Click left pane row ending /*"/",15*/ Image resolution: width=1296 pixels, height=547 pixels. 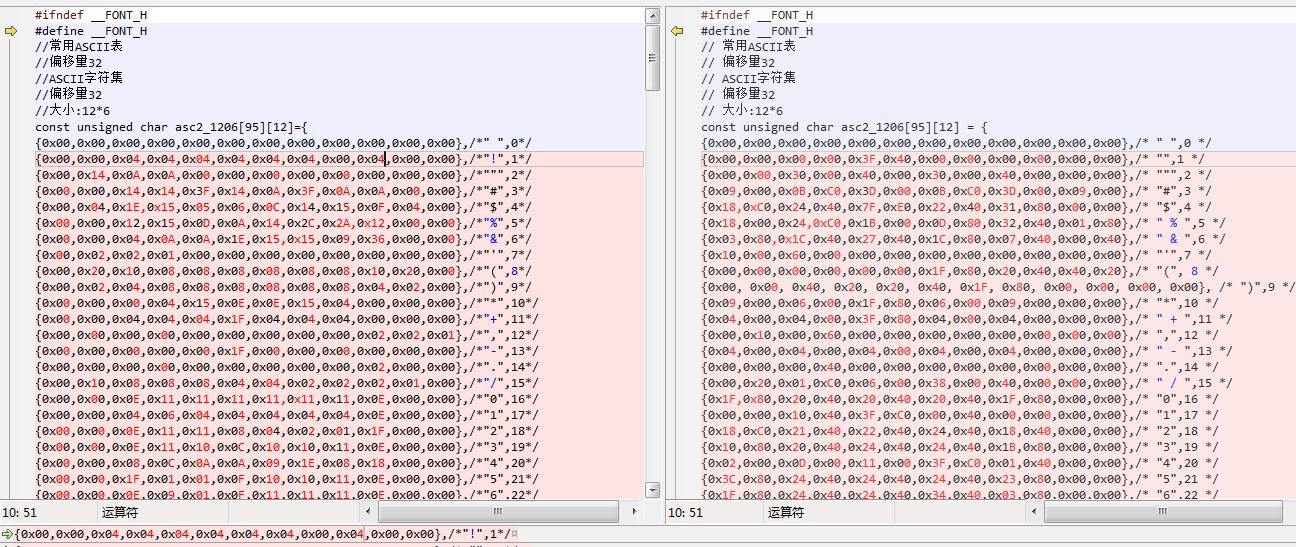286,383
